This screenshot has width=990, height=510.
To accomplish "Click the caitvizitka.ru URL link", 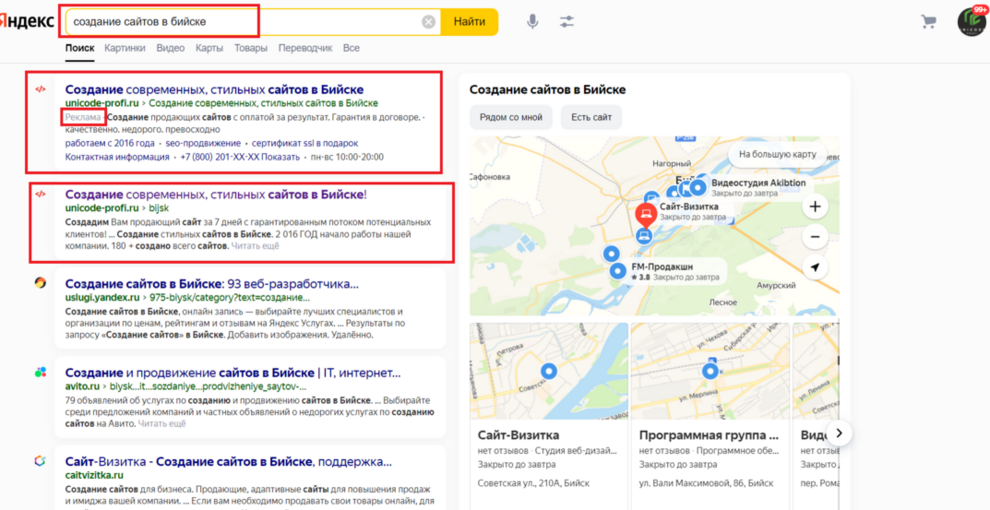I will (94, 475).
